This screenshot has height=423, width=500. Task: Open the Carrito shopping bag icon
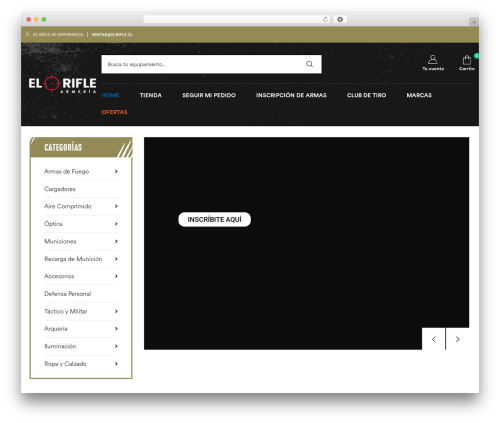(x=467, y=63)
